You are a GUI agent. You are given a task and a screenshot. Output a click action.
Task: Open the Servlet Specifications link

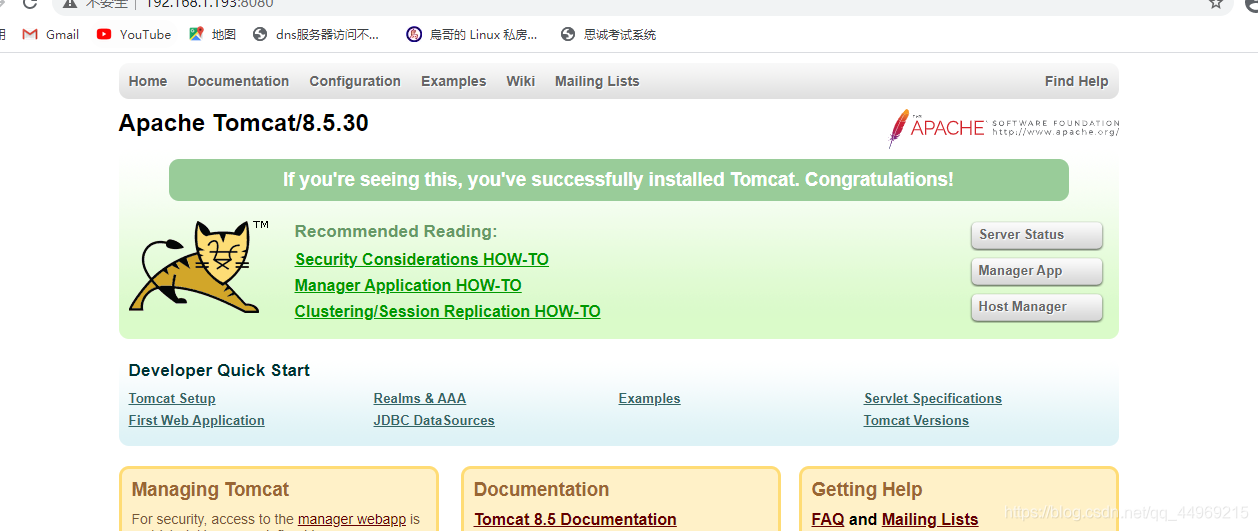933,398
